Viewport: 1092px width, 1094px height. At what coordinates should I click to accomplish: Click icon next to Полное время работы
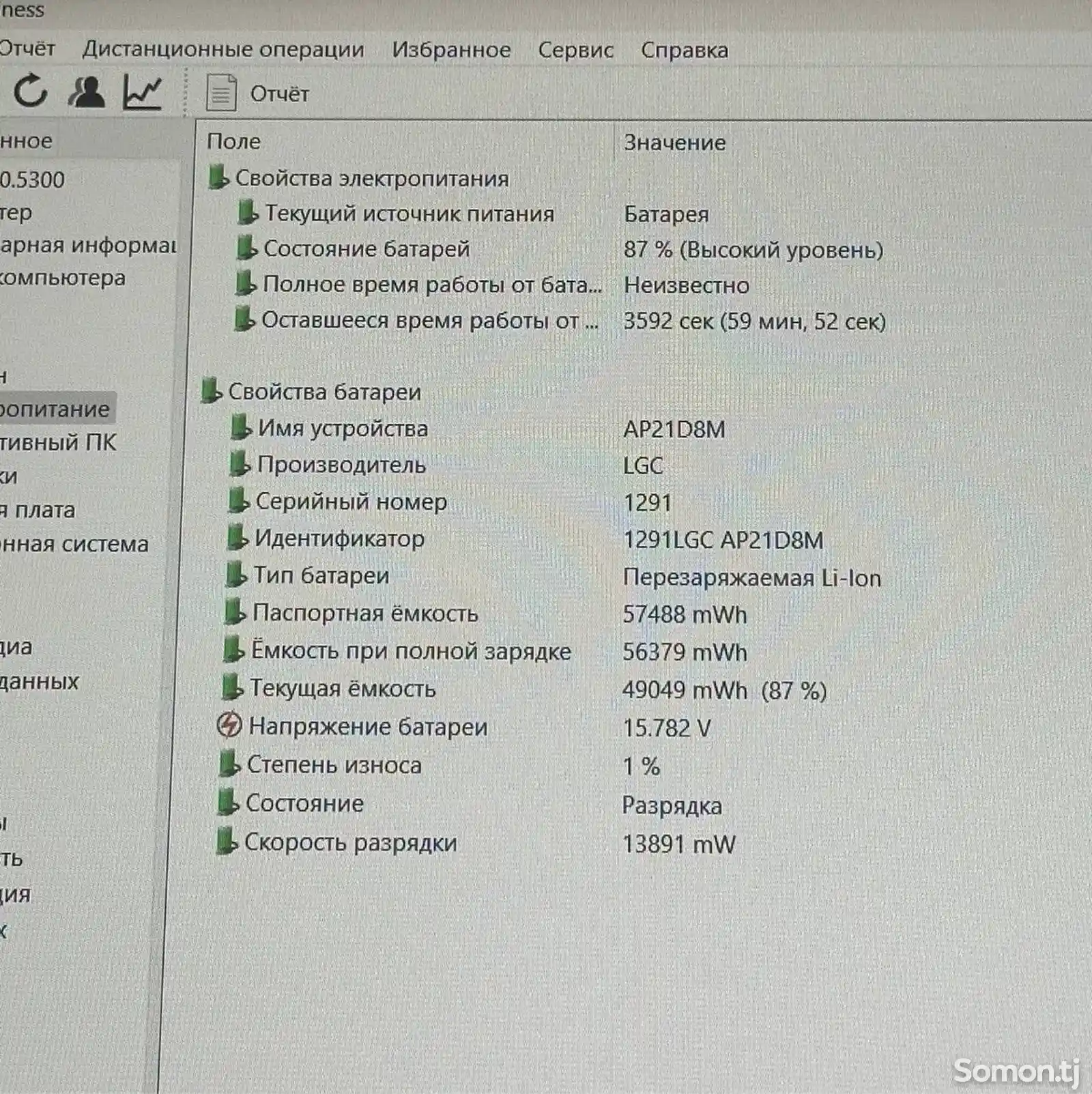click(x=245, y=284)
